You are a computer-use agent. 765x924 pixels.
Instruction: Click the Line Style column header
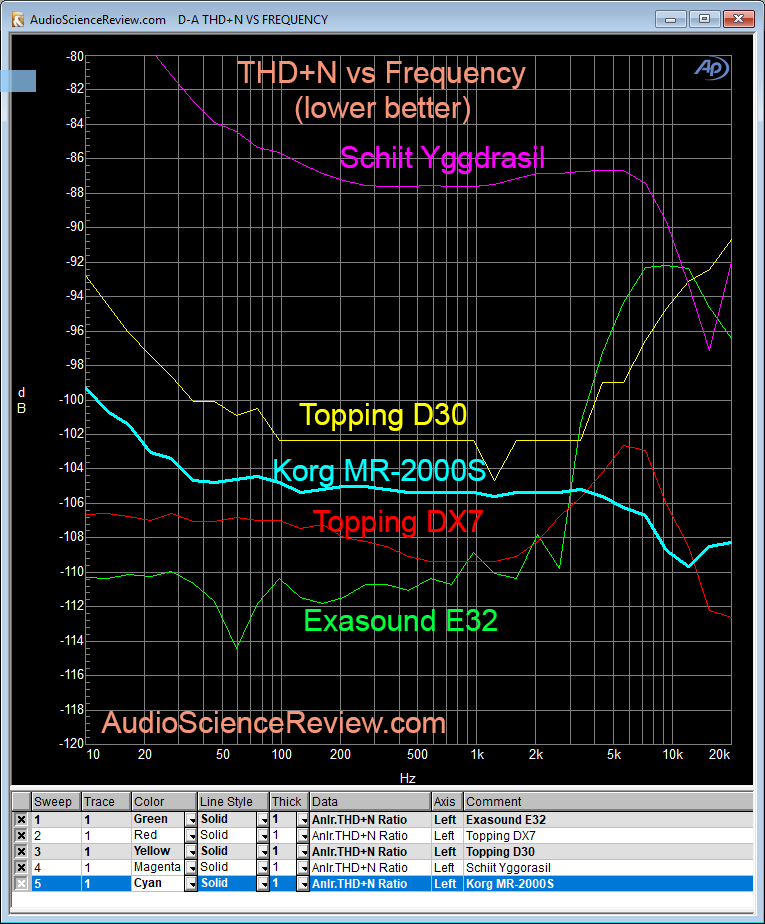[x=233, y=801]
